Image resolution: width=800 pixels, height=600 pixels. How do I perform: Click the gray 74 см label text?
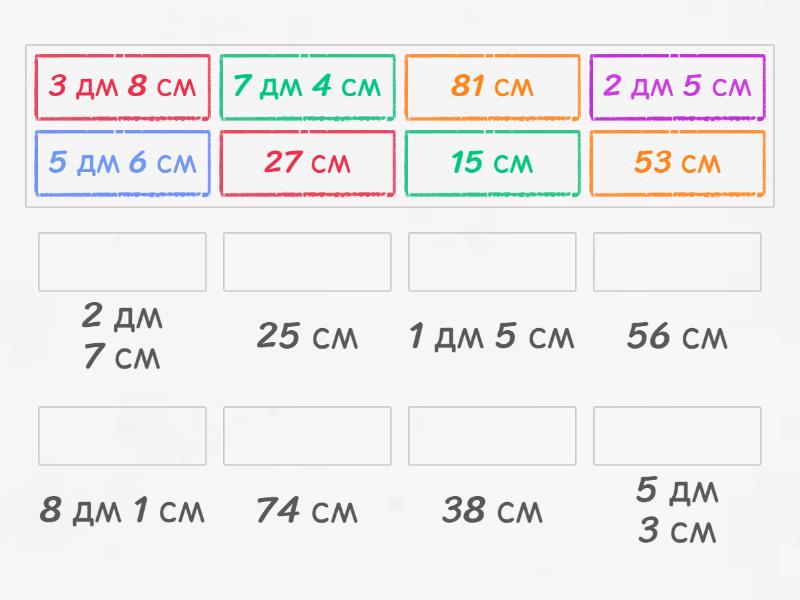[x=307, y=511]
